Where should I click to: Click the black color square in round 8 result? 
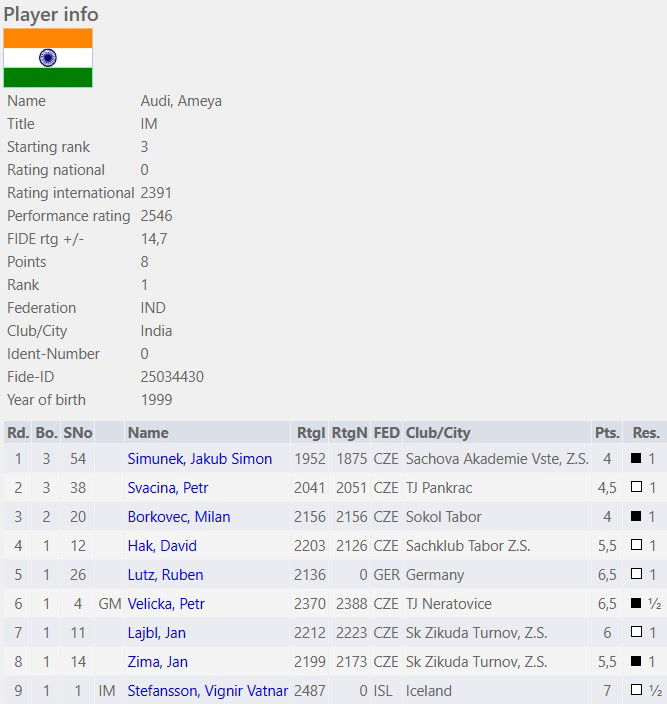click(x=636, y=662)
